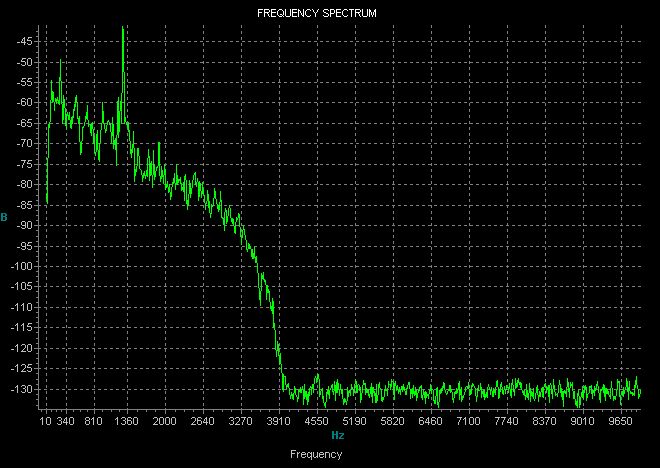Click the Frequency axis caption

316,455
